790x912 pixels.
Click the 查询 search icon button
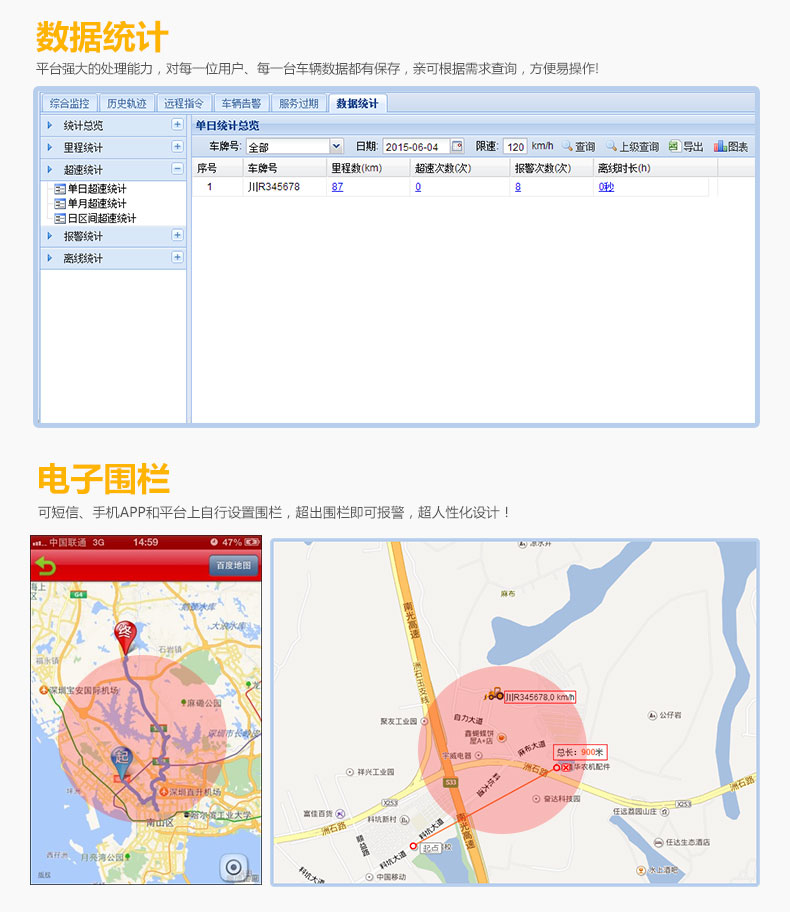[567, 147]
